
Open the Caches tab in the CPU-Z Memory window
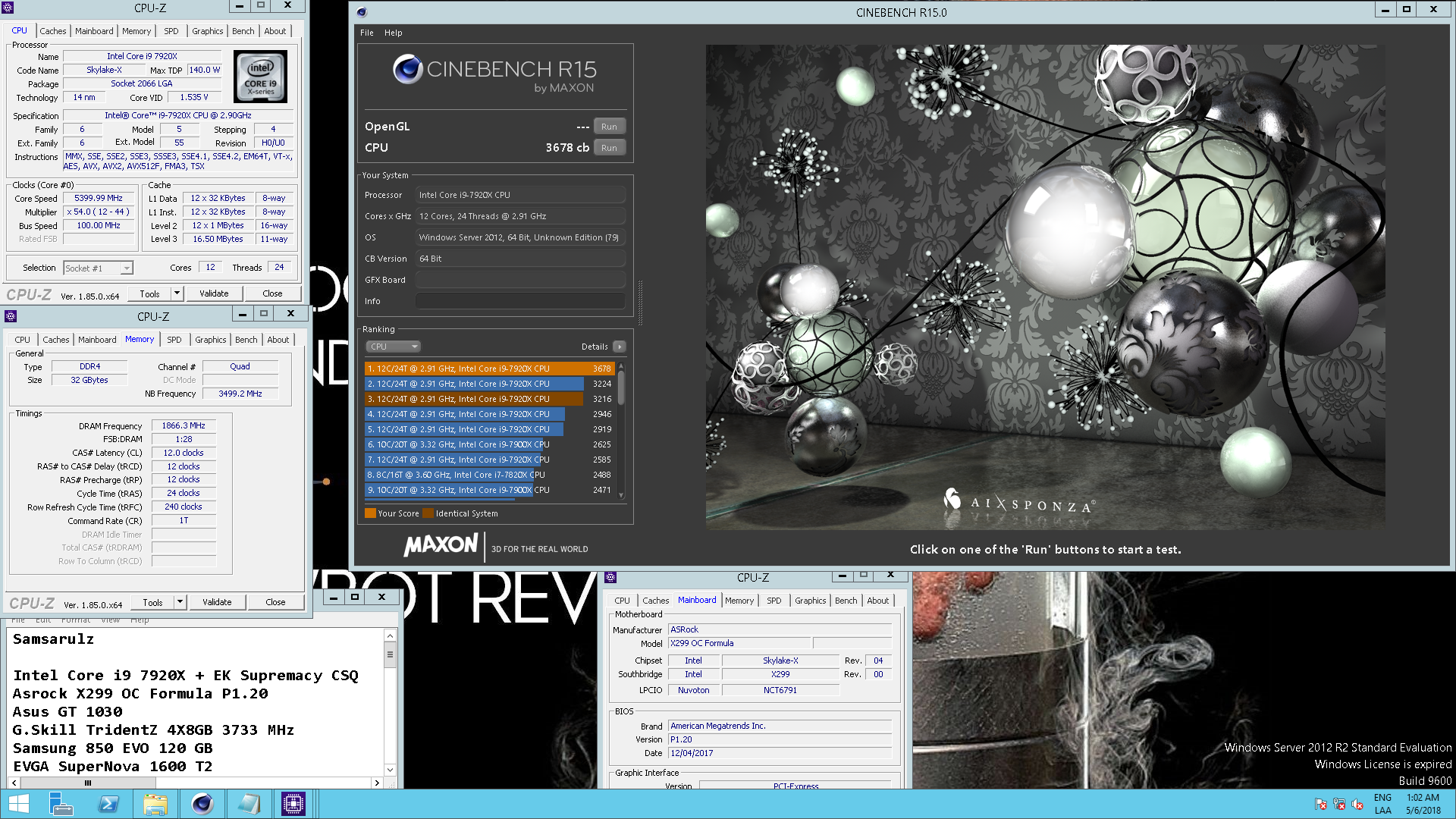55,340
